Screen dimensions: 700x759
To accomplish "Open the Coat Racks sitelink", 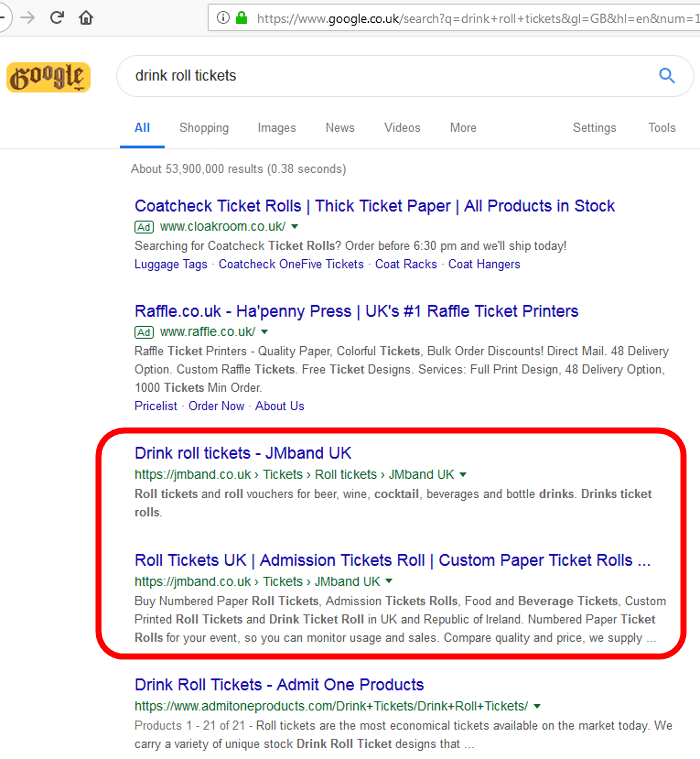I will coord(406,264).
